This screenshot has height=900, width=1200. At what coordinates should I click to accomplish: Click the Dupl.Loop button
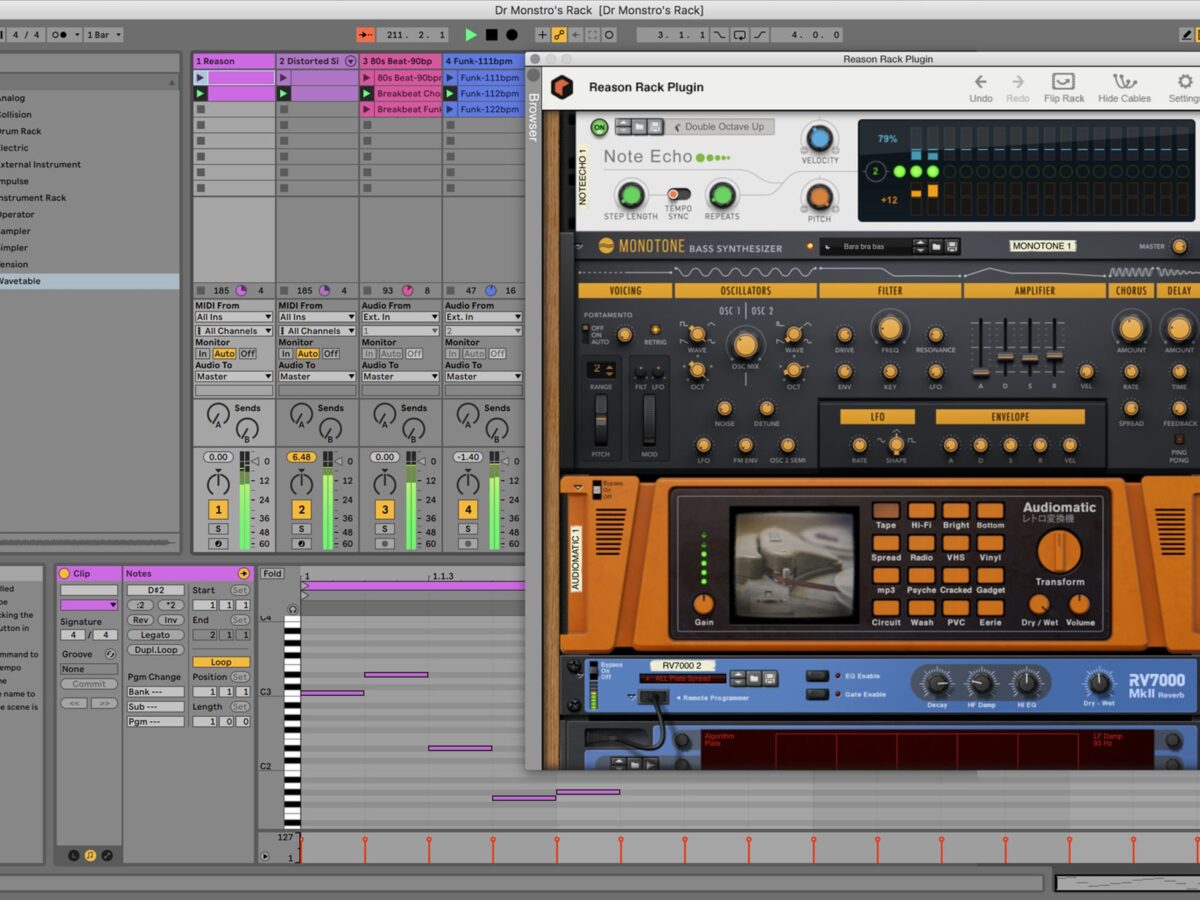155,650
